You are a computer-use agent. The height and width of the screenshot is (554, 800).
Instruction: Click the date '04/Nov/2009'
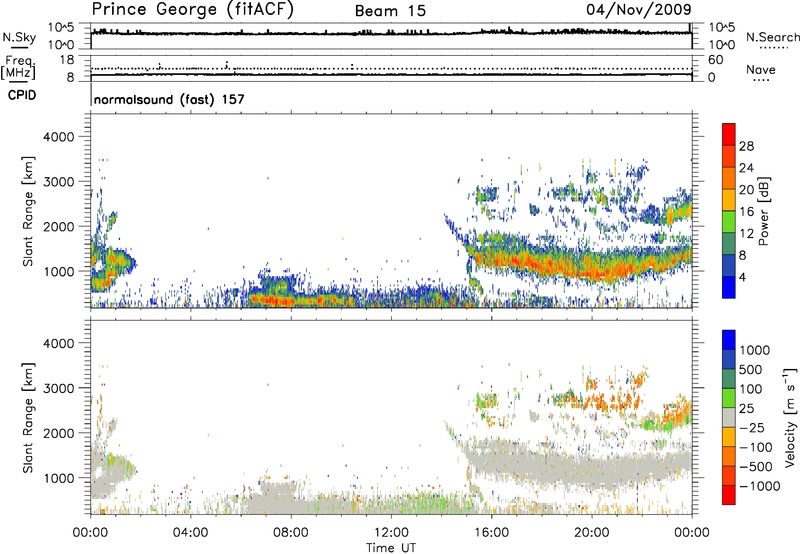639,10
